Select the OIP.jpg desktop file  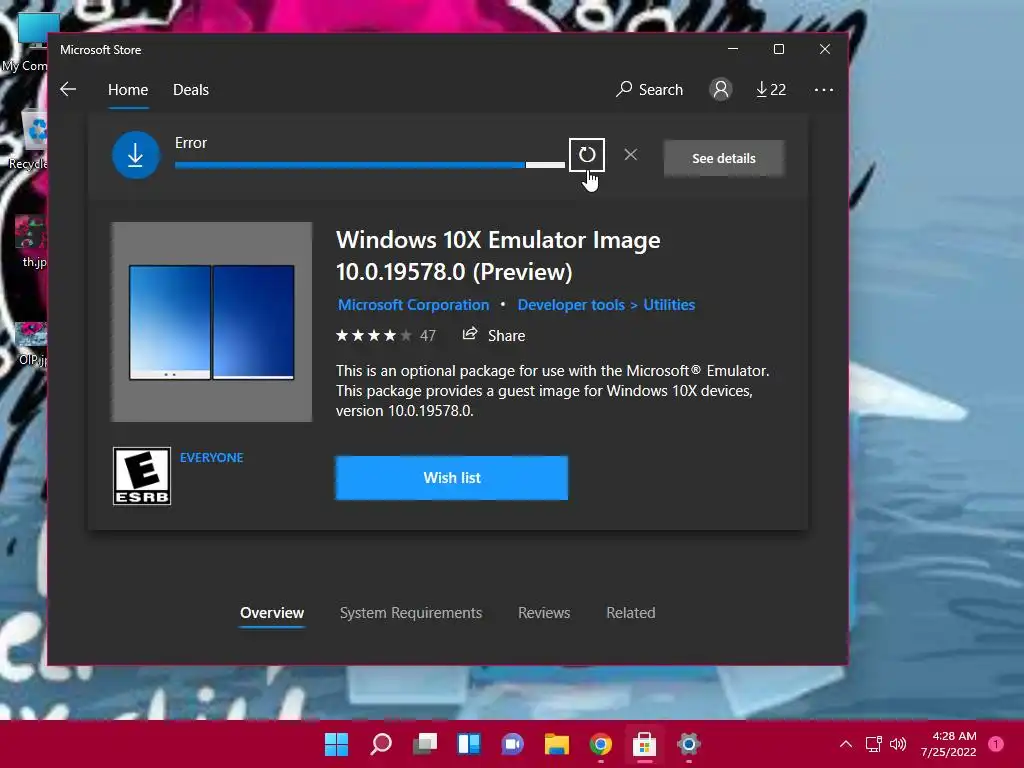click(x=31, y=344)
